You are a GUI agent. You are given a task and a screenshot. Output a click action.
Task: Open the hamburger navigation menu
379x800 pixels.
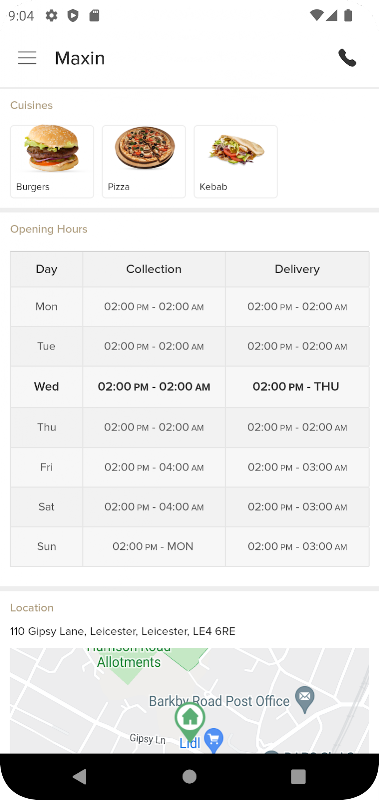click(27, 58)
